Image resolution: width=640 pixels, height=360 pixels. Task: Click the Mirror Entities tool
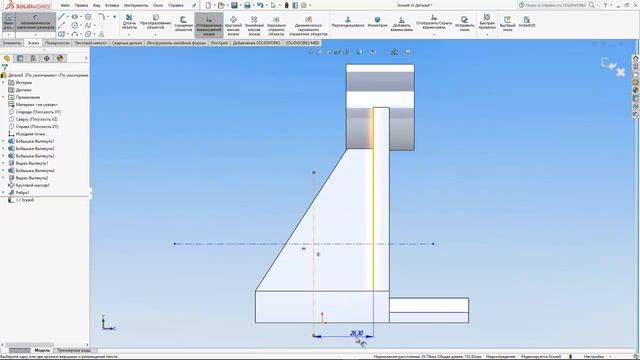[x=276, y=25]
